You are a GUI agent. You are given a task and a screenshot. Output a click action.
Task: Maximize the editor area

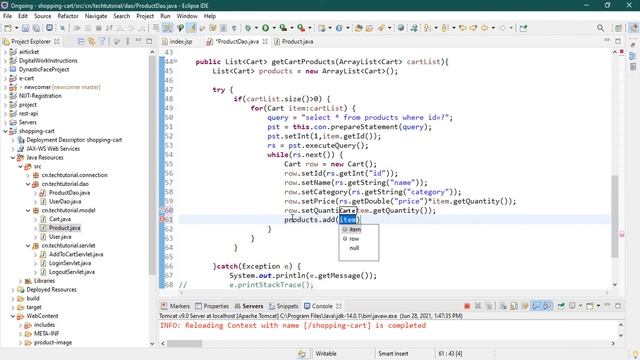tap(618, 41)
